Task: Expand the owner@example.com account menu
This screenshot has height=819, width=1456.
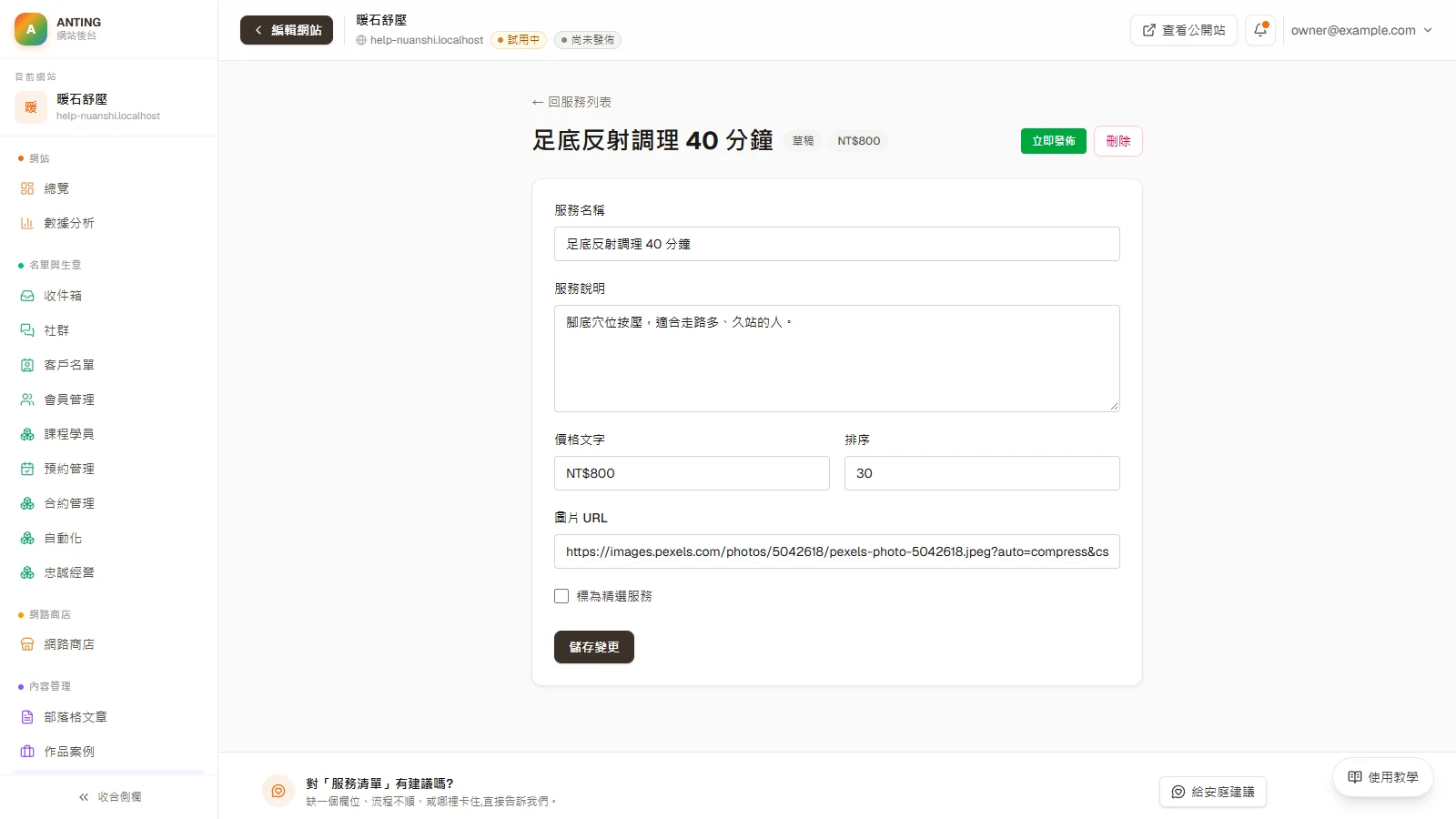Action: click(1361, 30)
